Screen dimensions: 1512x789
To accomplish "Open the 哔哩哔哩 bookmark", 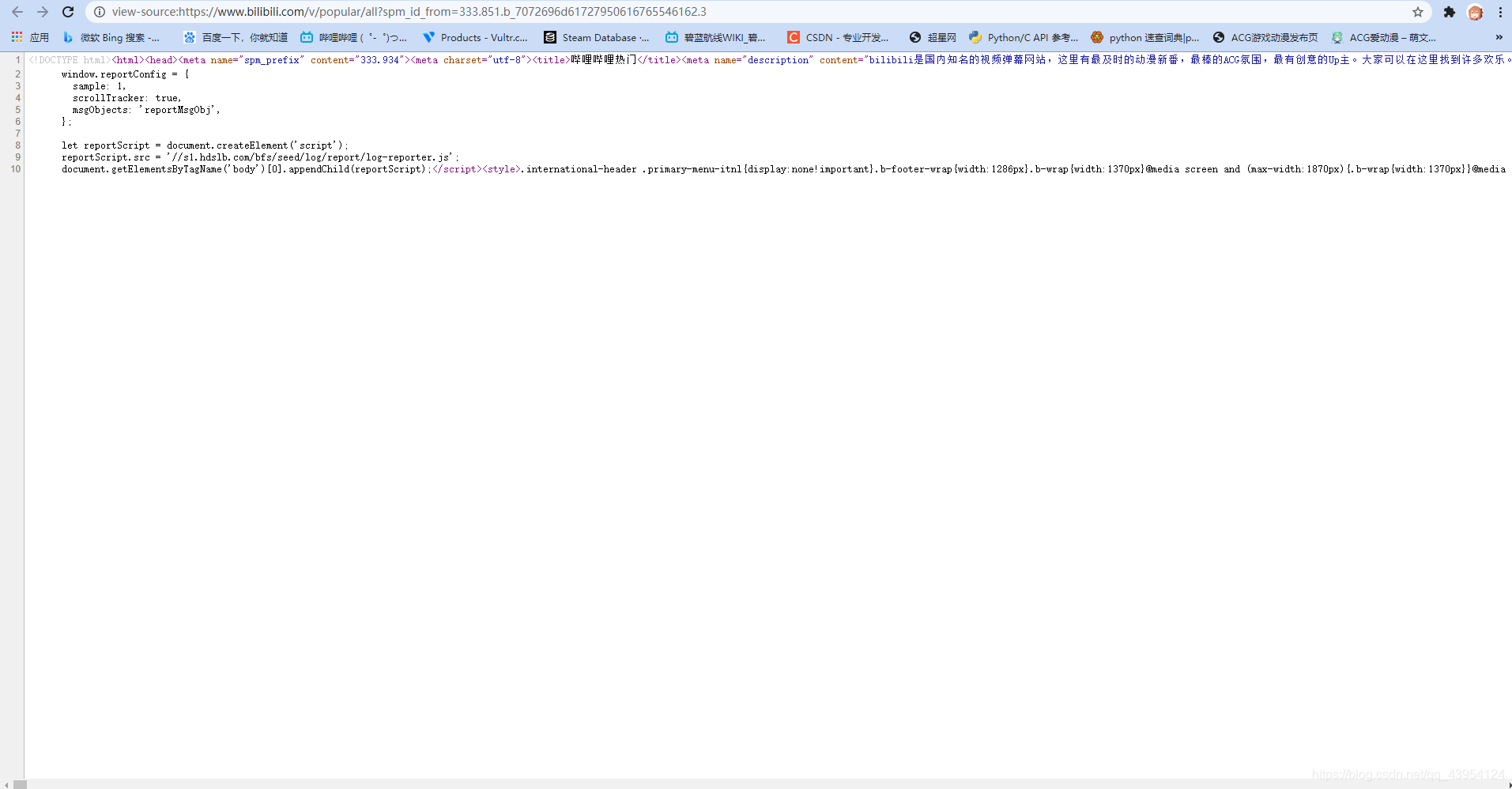I will click(354, 37).
